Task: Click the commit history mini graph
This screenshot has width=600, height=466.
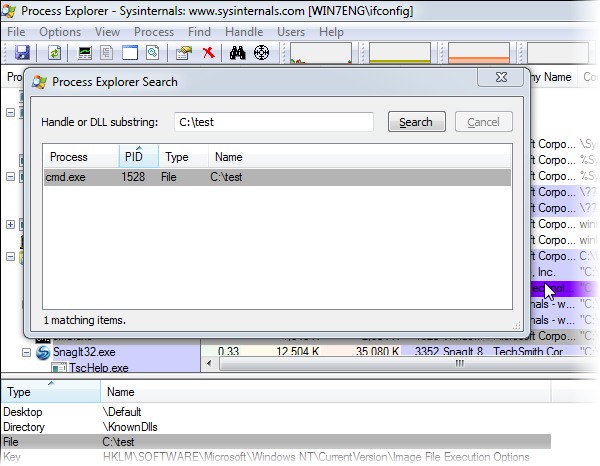Action: (x=400, y=53)
